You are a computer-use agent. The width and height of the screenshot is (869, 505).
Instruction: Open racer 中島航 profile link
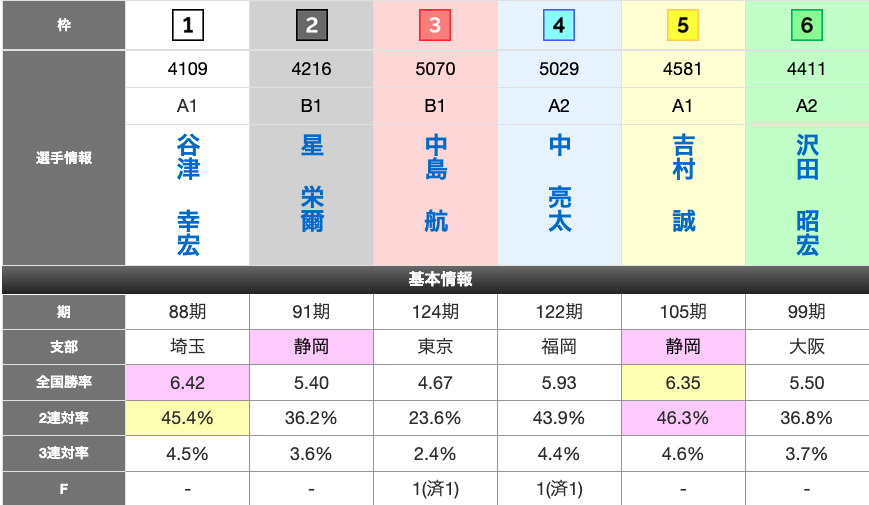[x=435, y=183]
